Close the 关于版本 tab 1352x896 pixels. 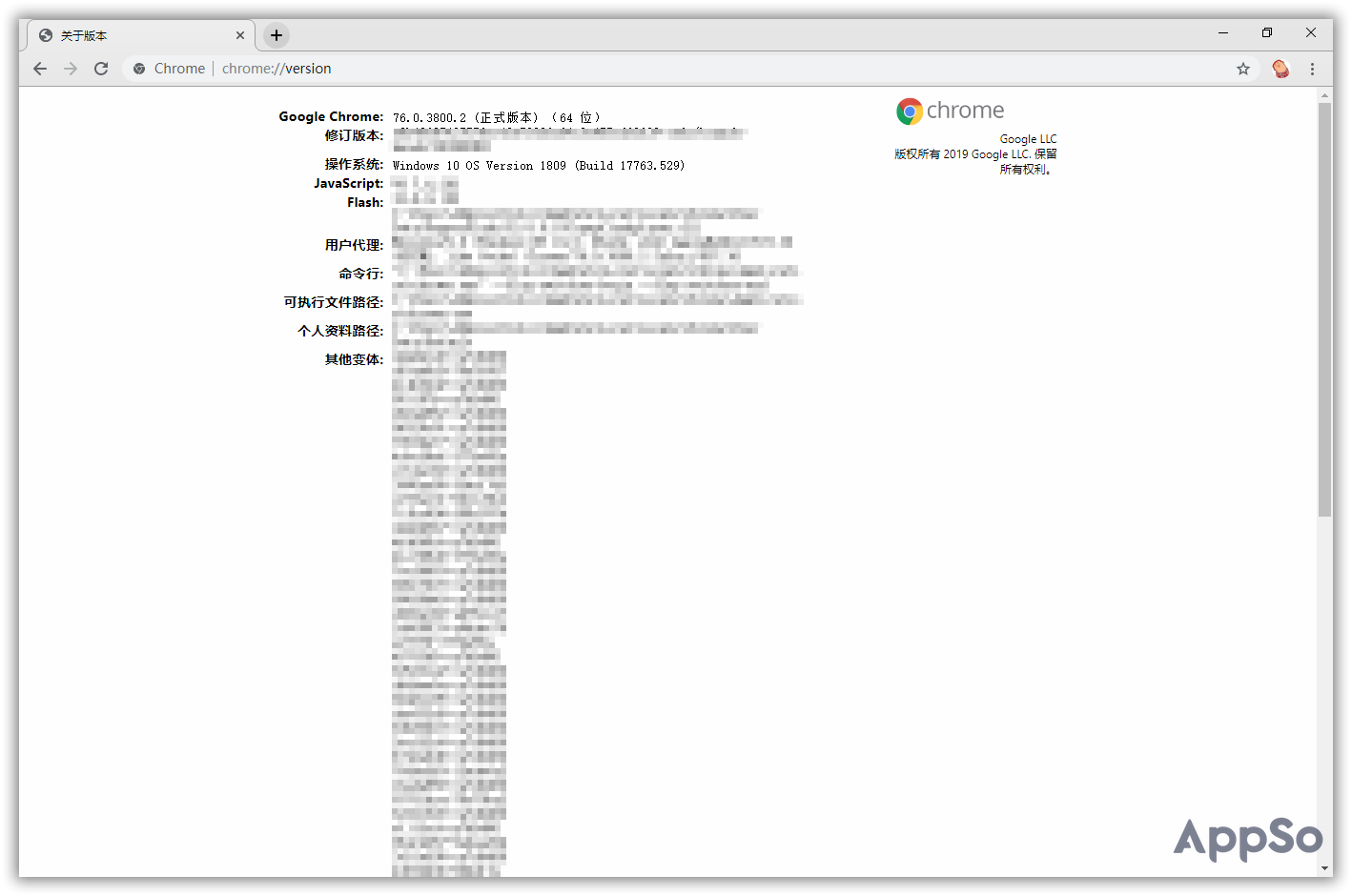point(240,35)
